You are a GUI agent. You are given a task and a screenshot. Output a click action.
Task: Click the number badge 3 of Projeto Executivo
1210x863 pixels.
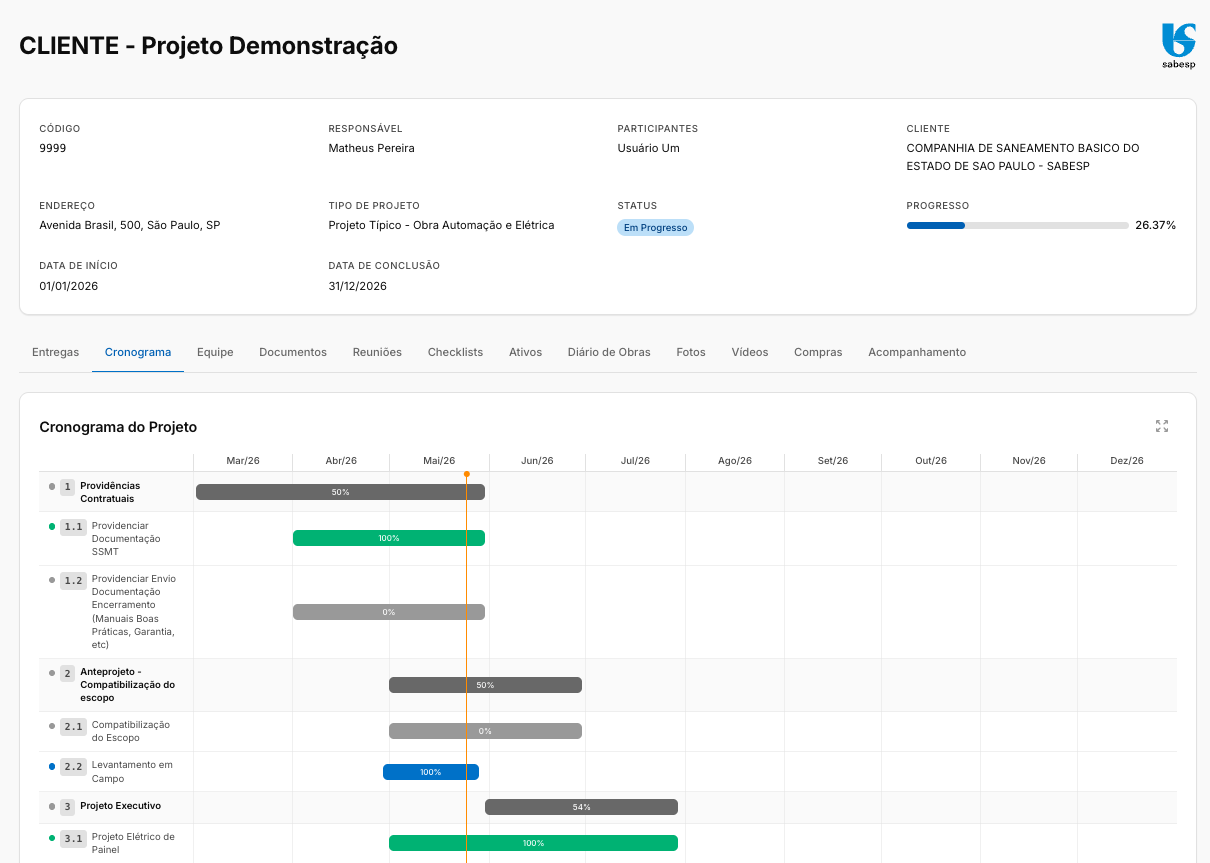coord(67,806)
